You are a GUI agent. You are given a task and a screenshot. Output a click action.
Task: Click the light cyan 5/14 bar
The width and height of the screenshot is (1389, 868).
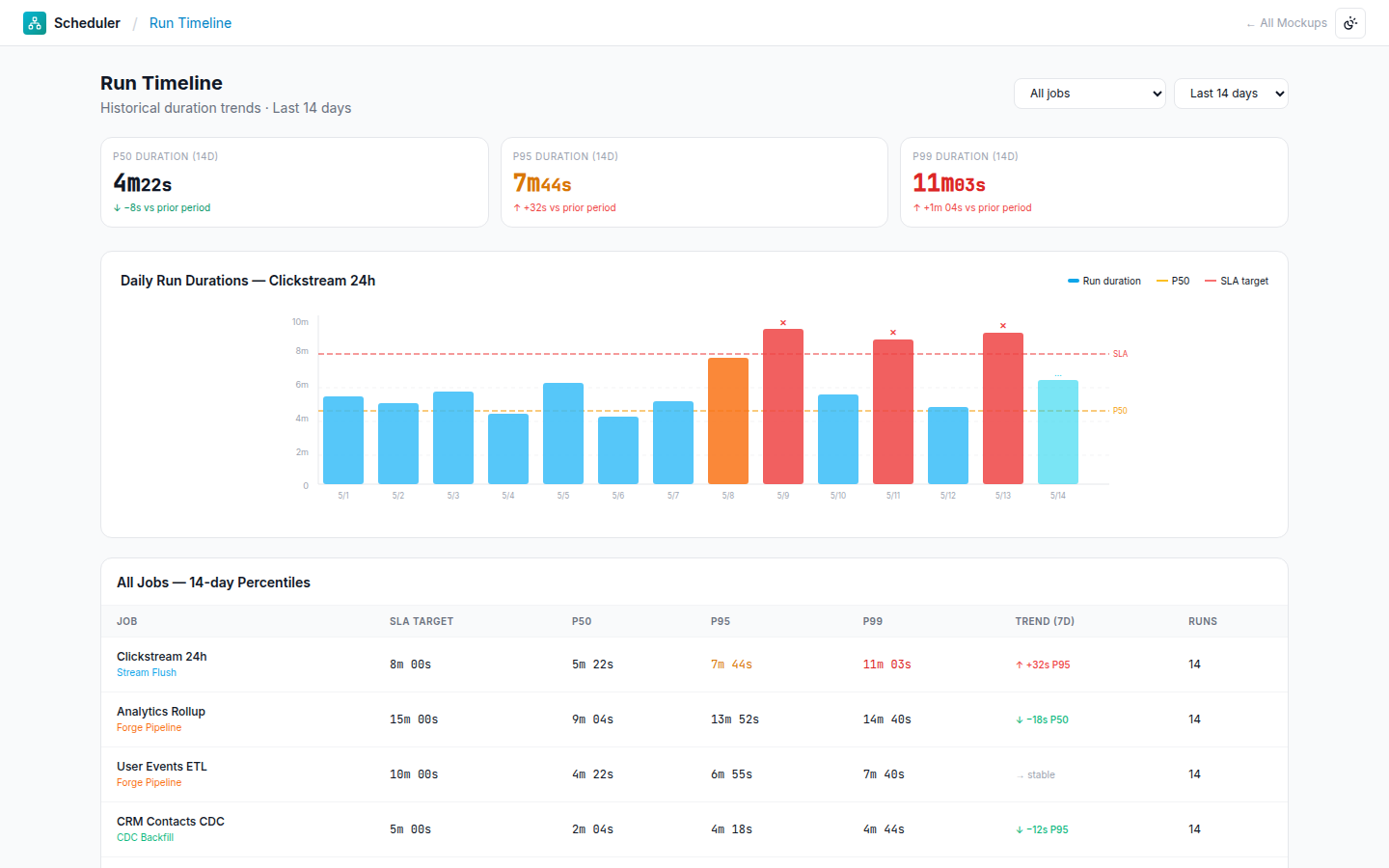tap(1058, 432)
